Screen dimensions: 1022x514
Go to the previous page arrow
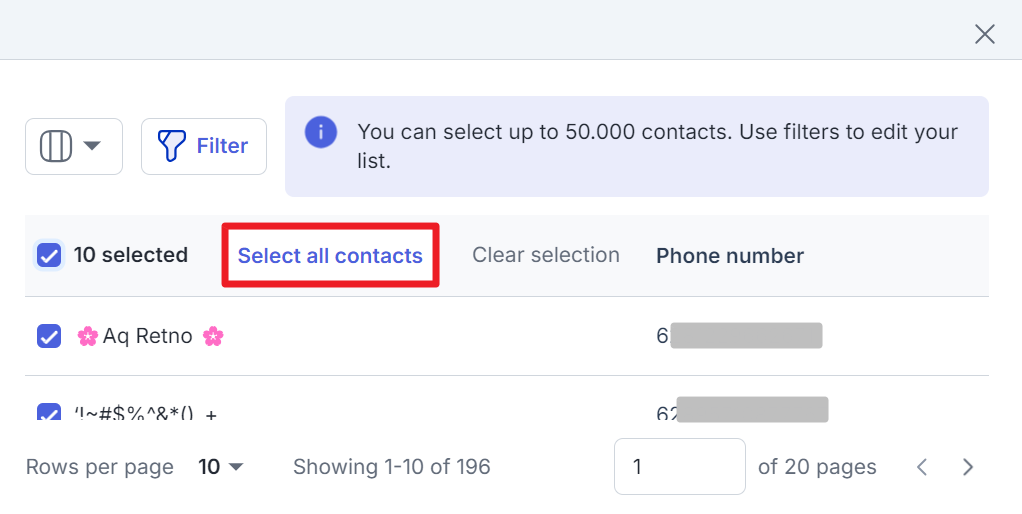click(x=922, y=466)
